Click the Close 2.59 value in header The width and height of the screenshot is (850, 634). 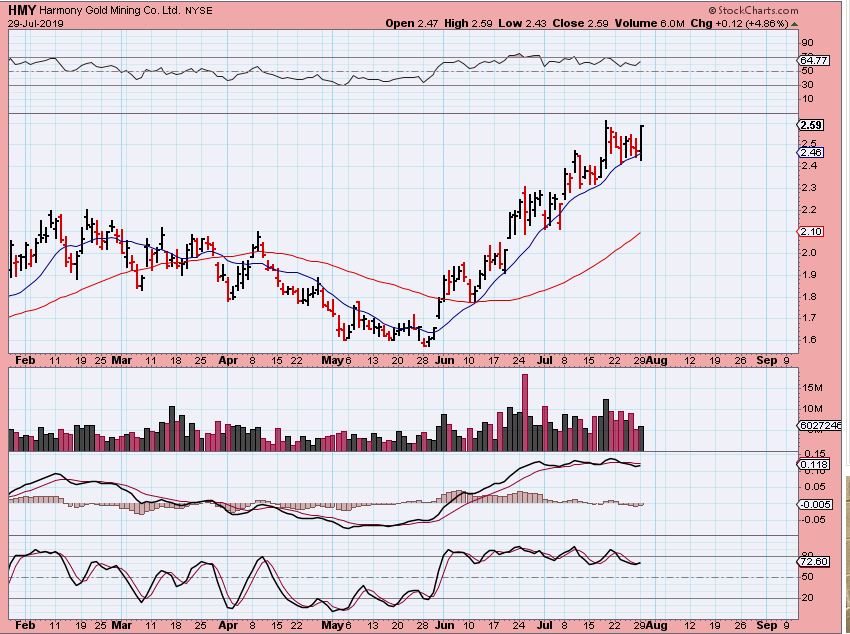579,23
